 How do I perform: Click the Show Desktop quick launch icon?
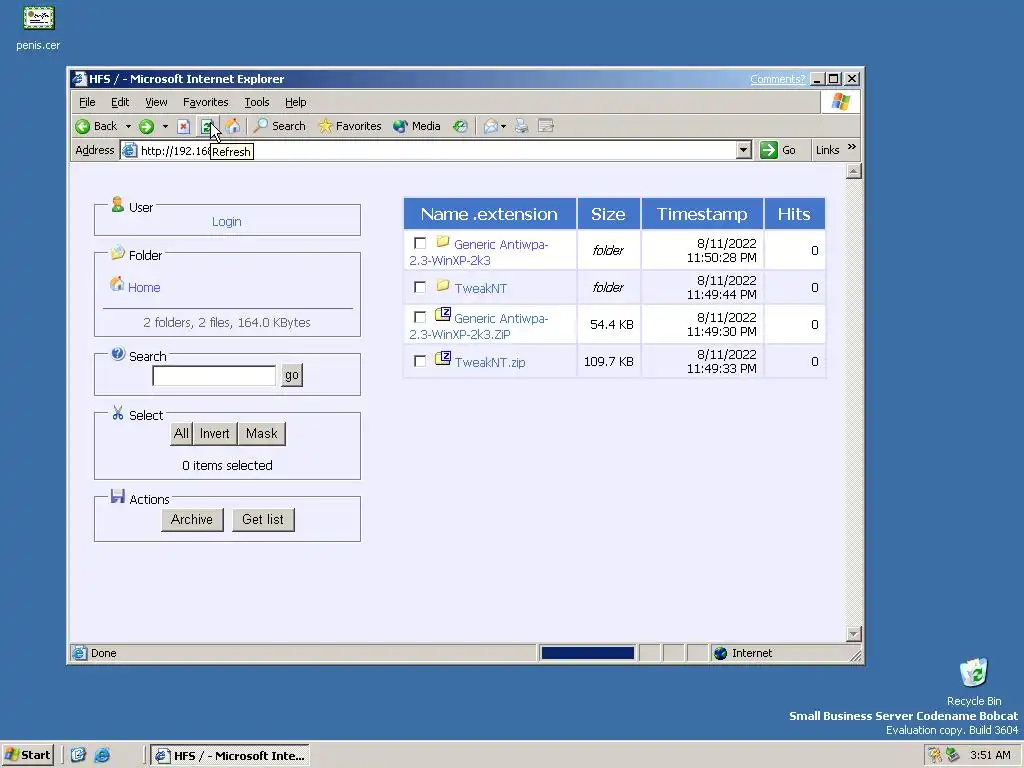78,755
